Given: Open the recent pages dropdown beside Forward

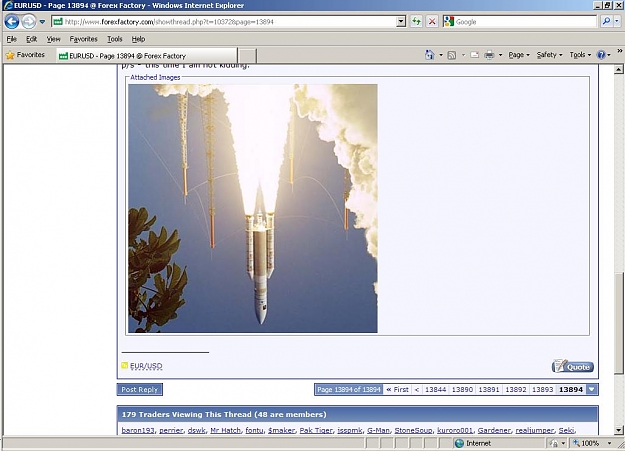Looking at the screenshot, I should click(42, 22).
